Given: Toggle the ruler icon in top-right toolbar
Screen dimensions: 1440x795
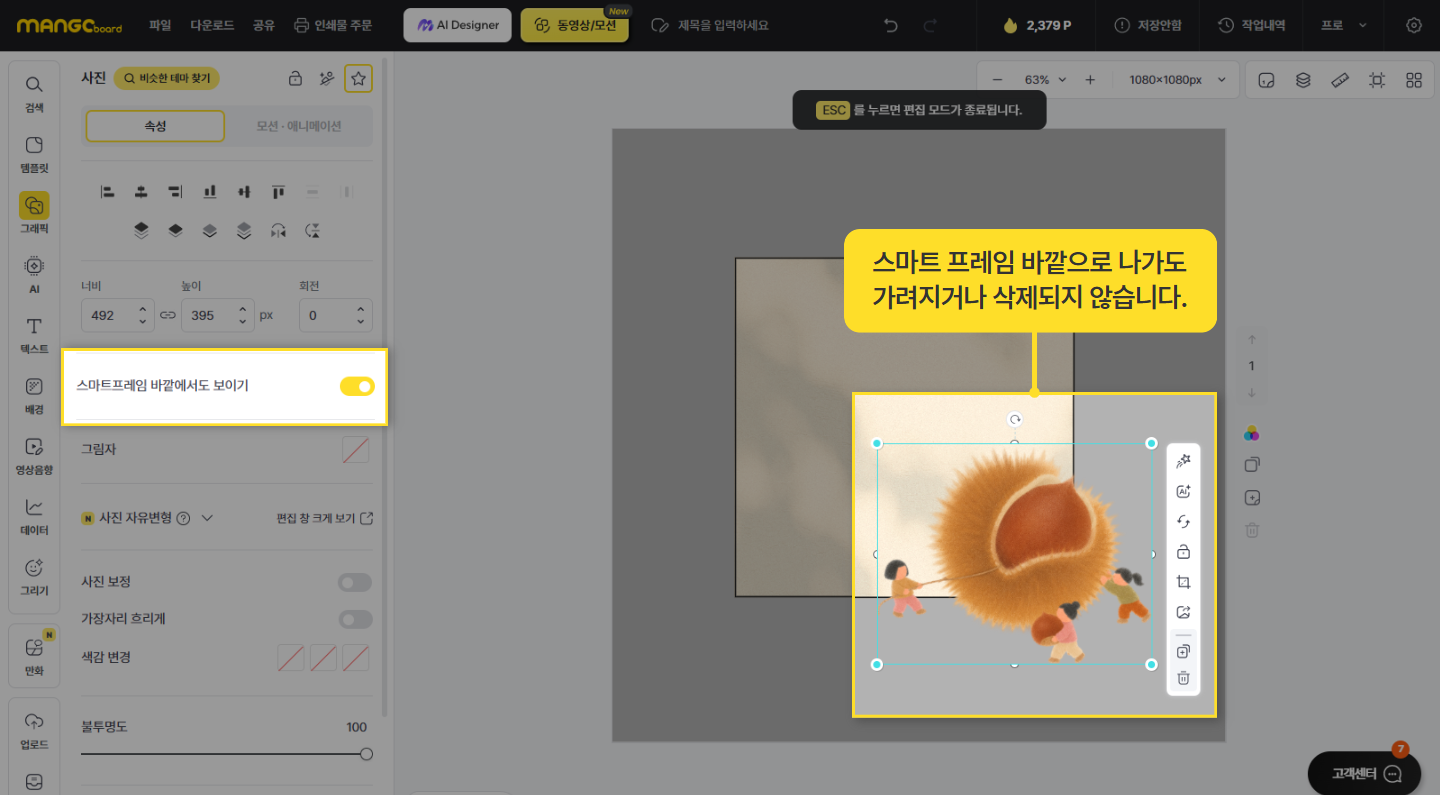Looking at the screenshot, I should [1340, 80].
